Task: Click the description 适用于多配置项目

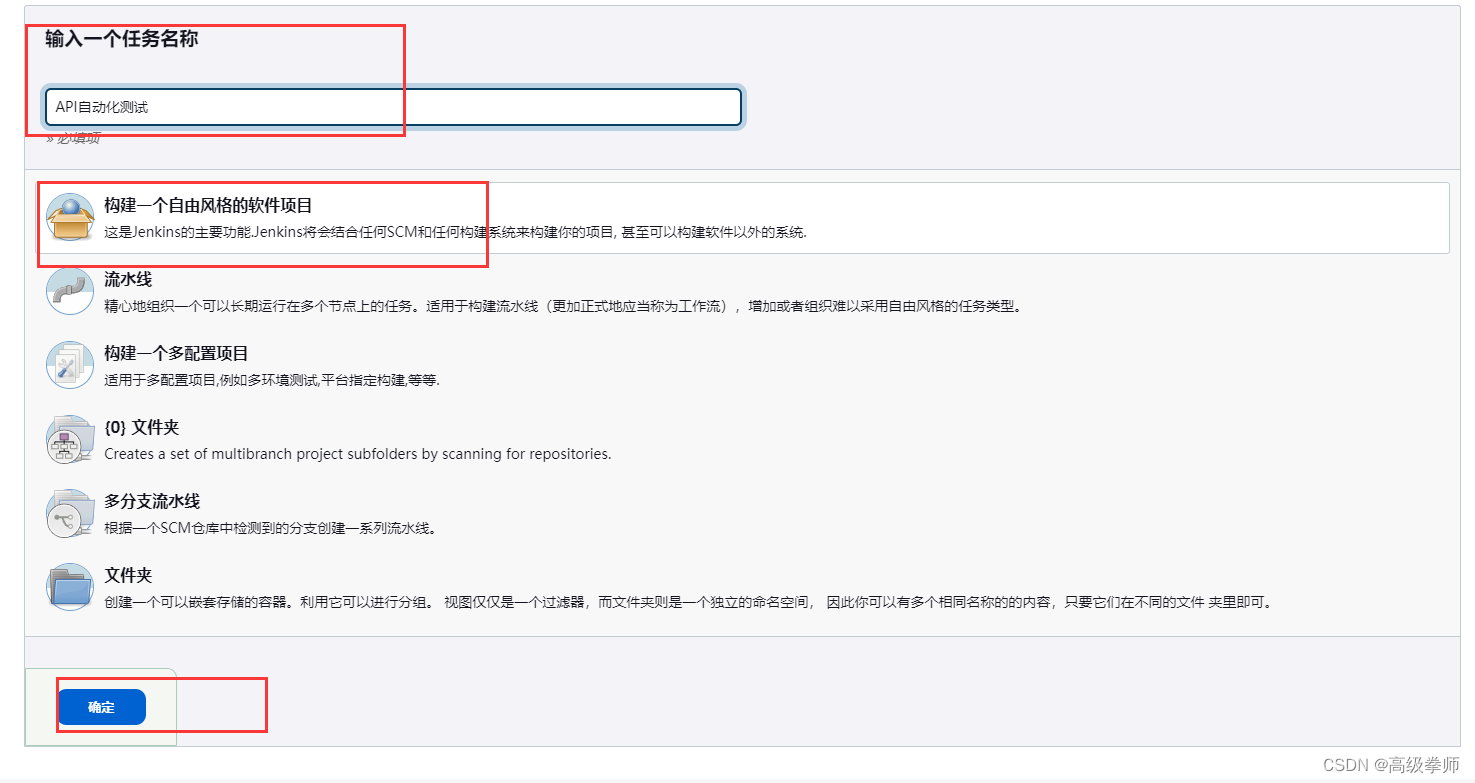Action: pos(272,380)
